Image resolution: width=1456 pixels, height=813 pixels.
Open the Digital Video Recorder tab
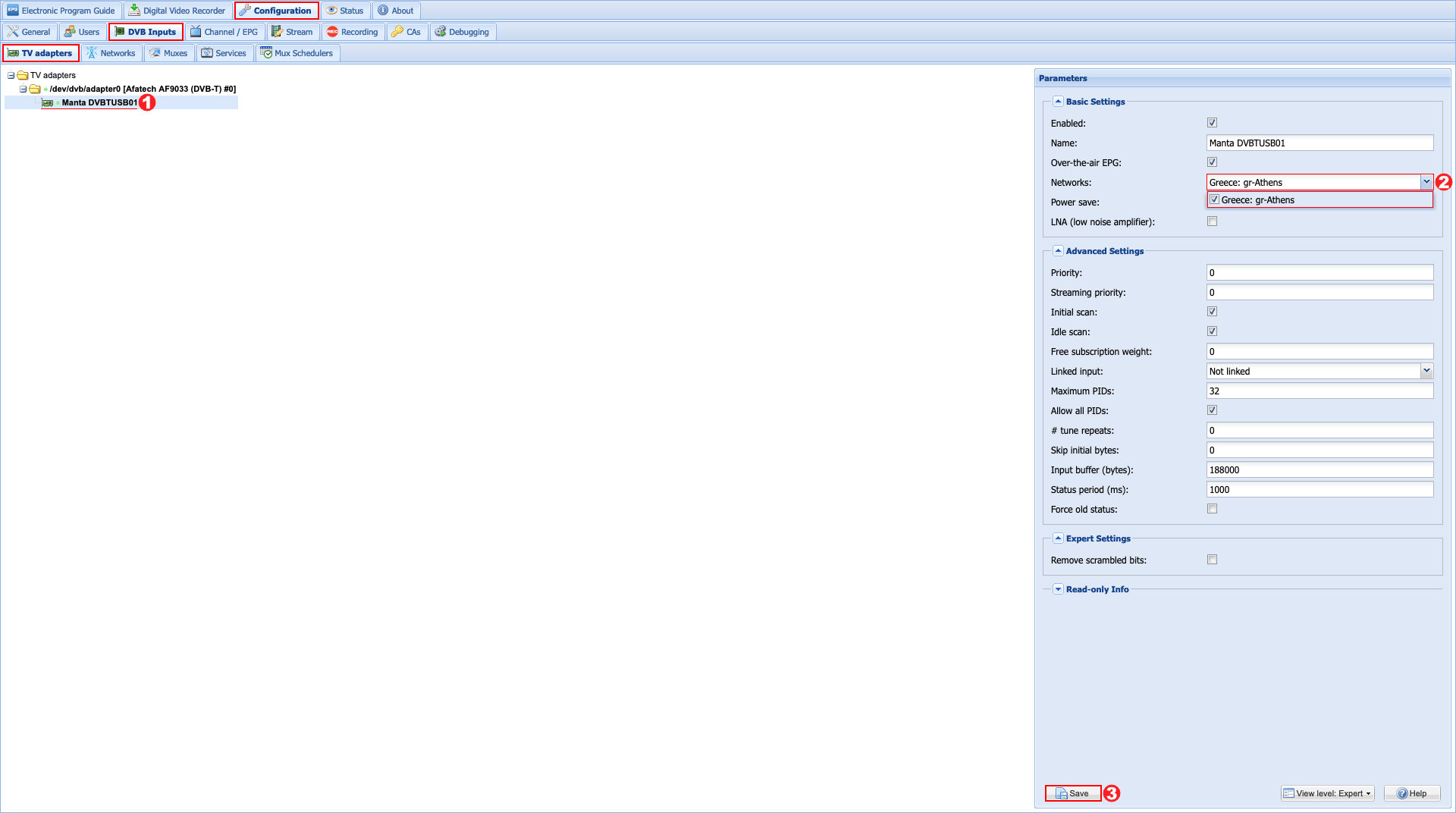point(177,11)
